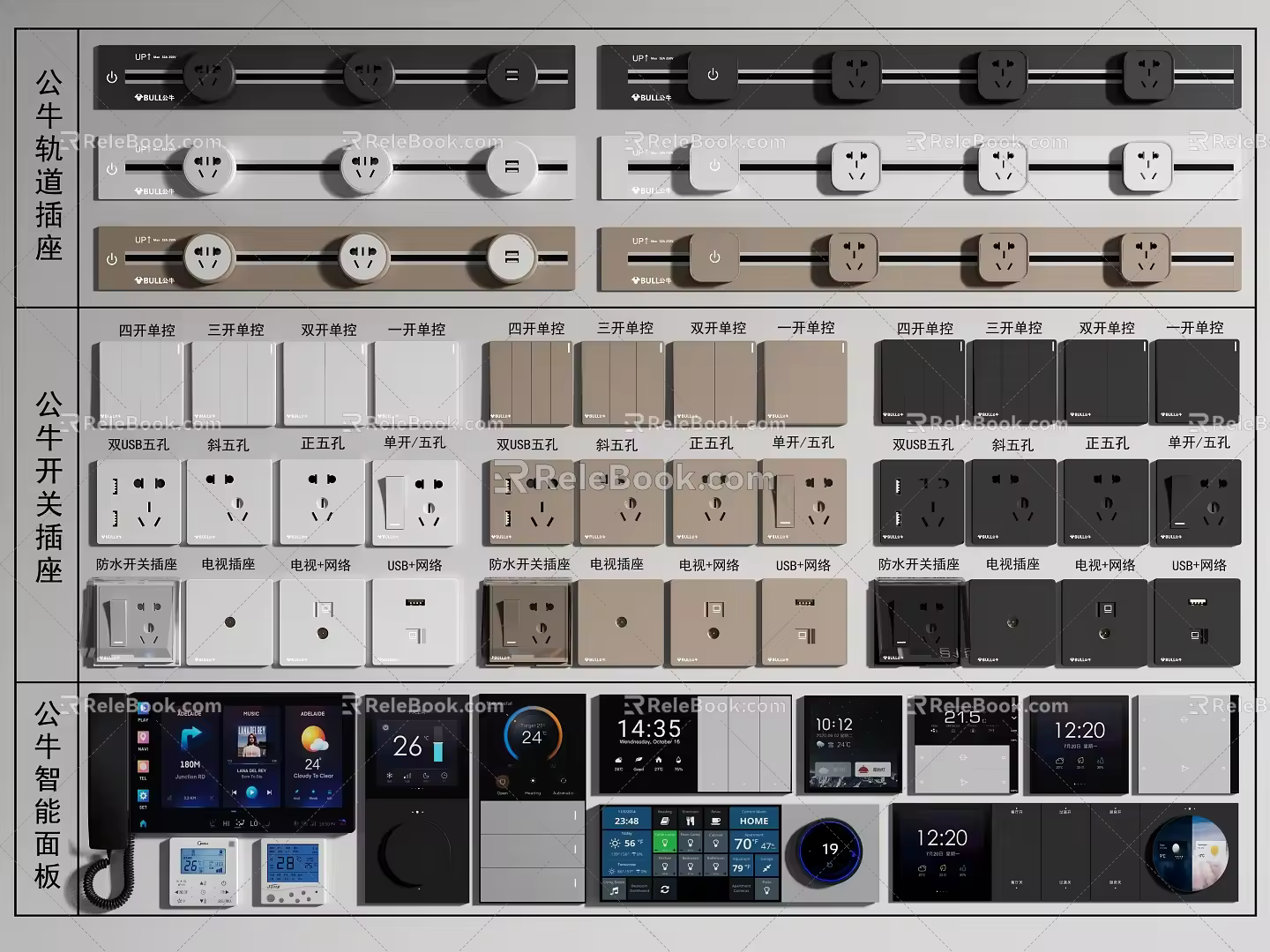Image resolution: width=1270 pixels, height=952 pixels.
Task: Tap blue turn arrow on navigation tile
Action: (190, 739)
